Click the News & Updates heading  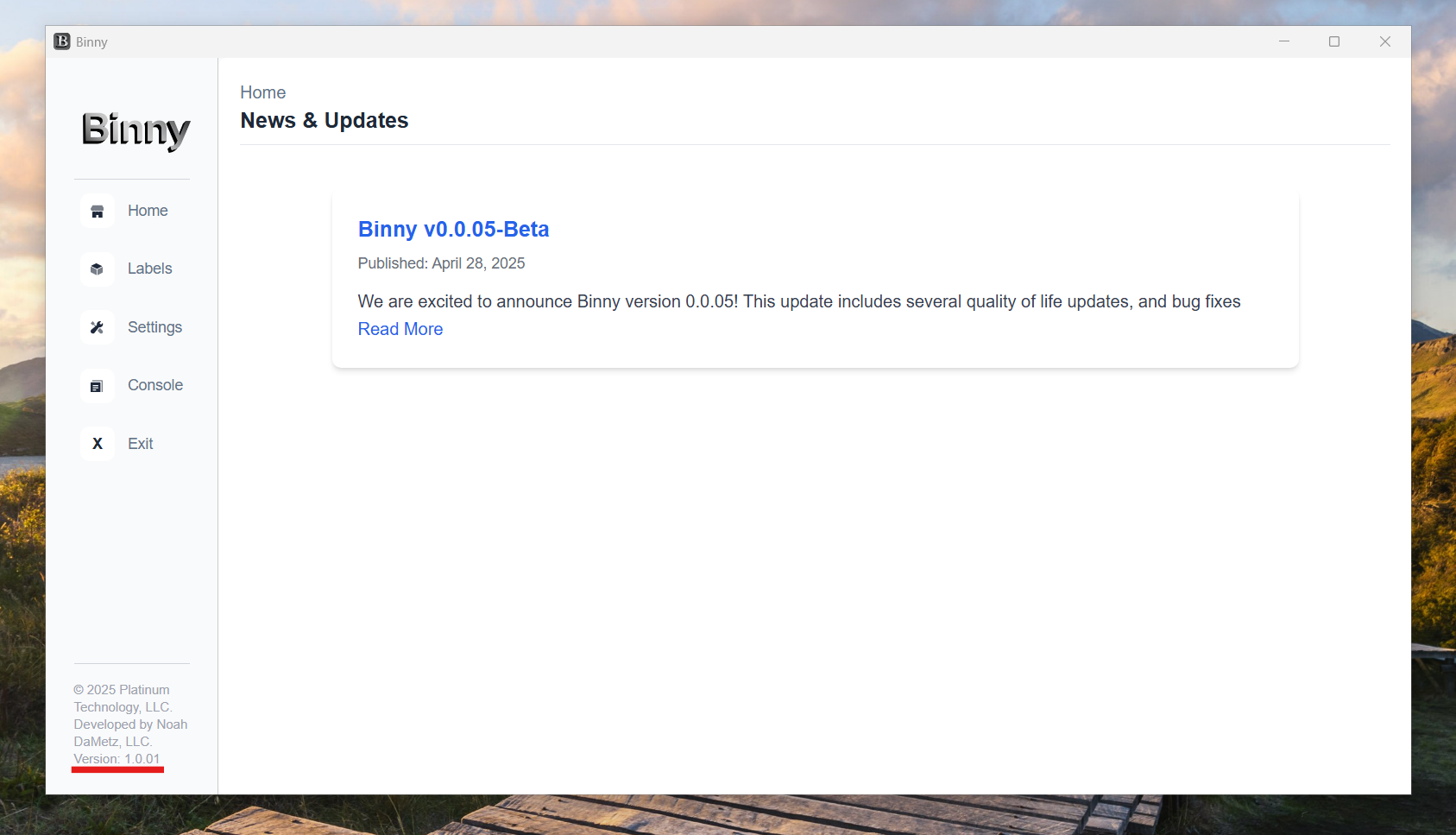tap(325, 120)
